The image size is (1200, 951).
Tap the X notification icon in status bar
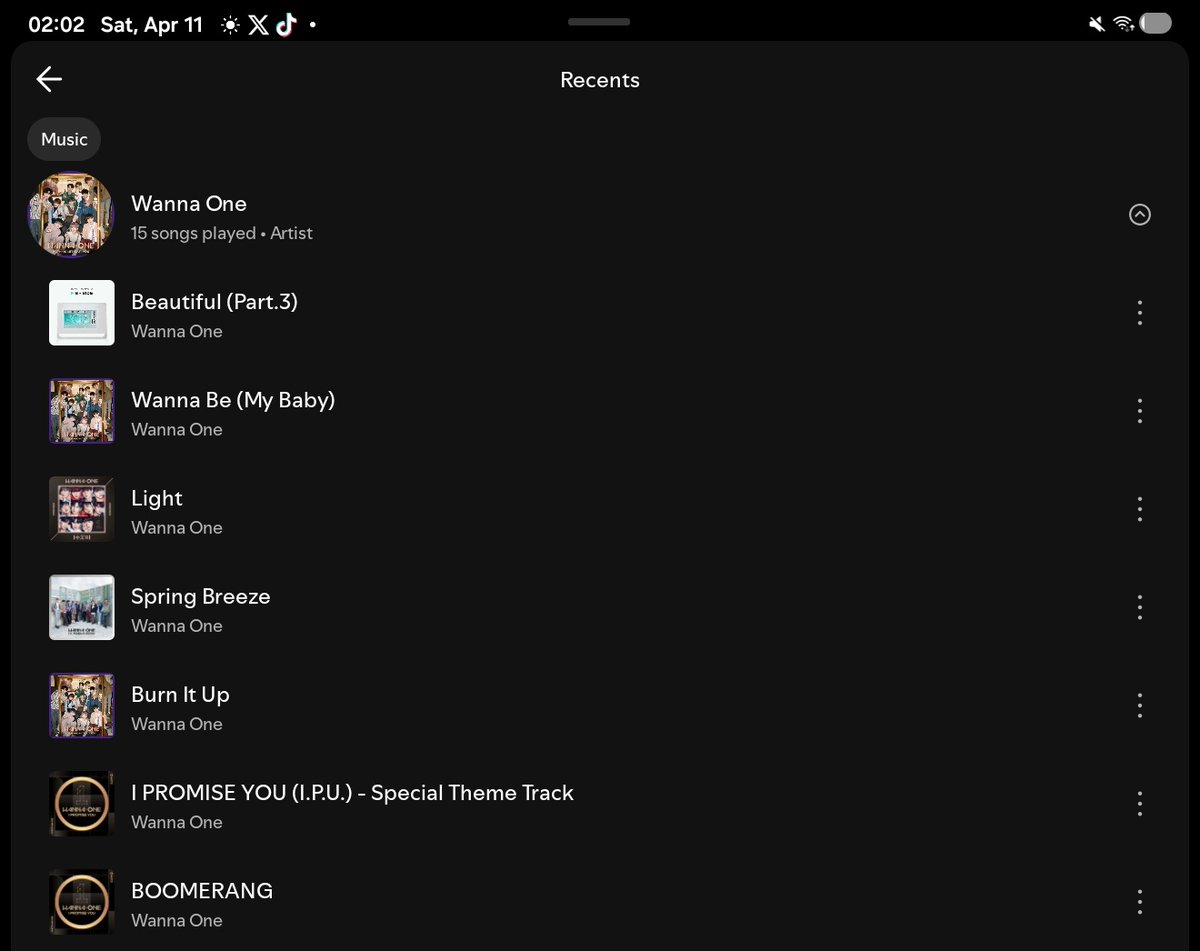tap(258, 25)
